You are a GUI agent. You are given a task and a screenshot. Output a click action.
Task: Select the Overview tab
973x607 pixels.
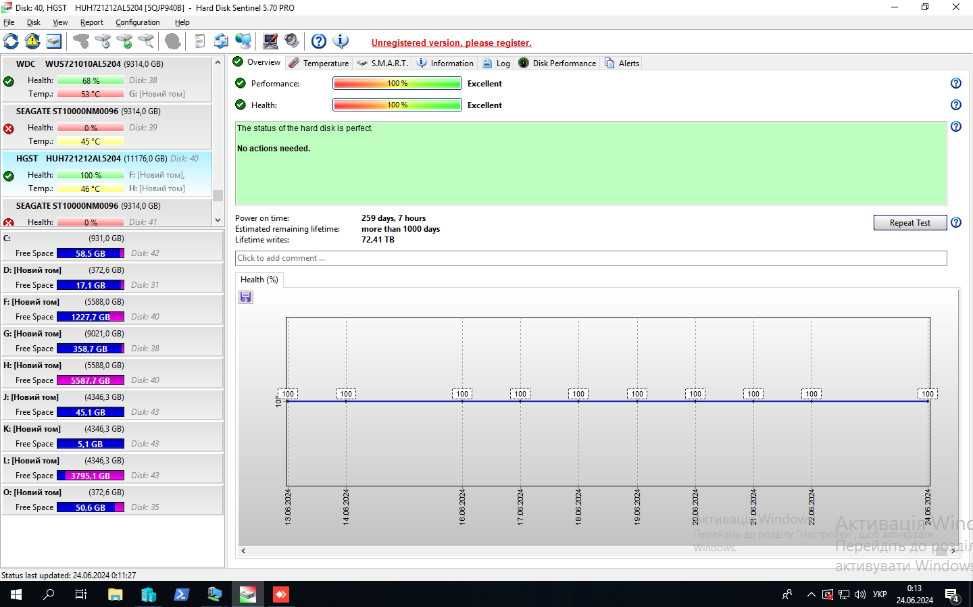tap(257, 62)
